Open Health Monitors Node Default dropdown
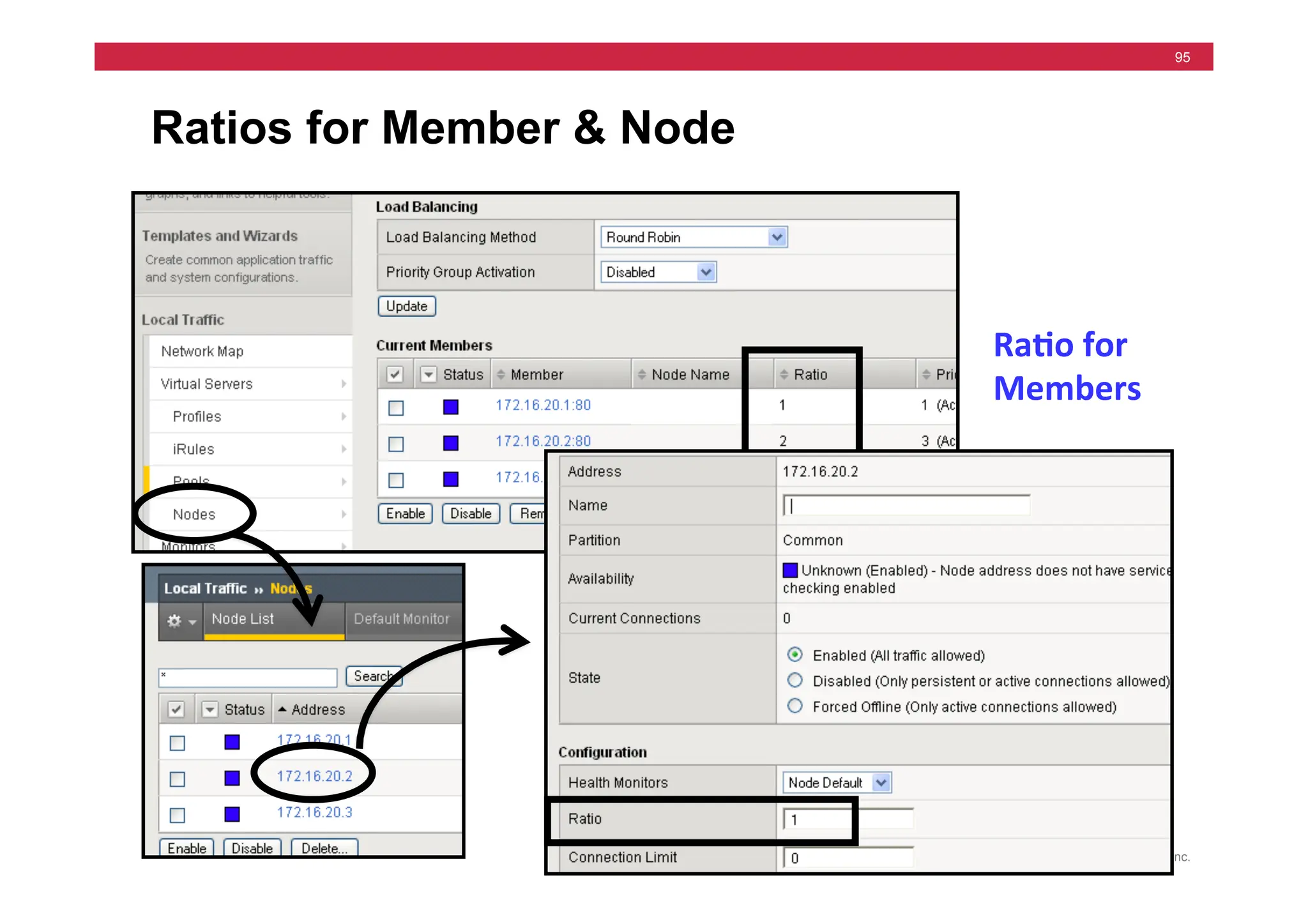Image resolution: width=1308 pixels, height=924 pixels. (x=837, y=782)
